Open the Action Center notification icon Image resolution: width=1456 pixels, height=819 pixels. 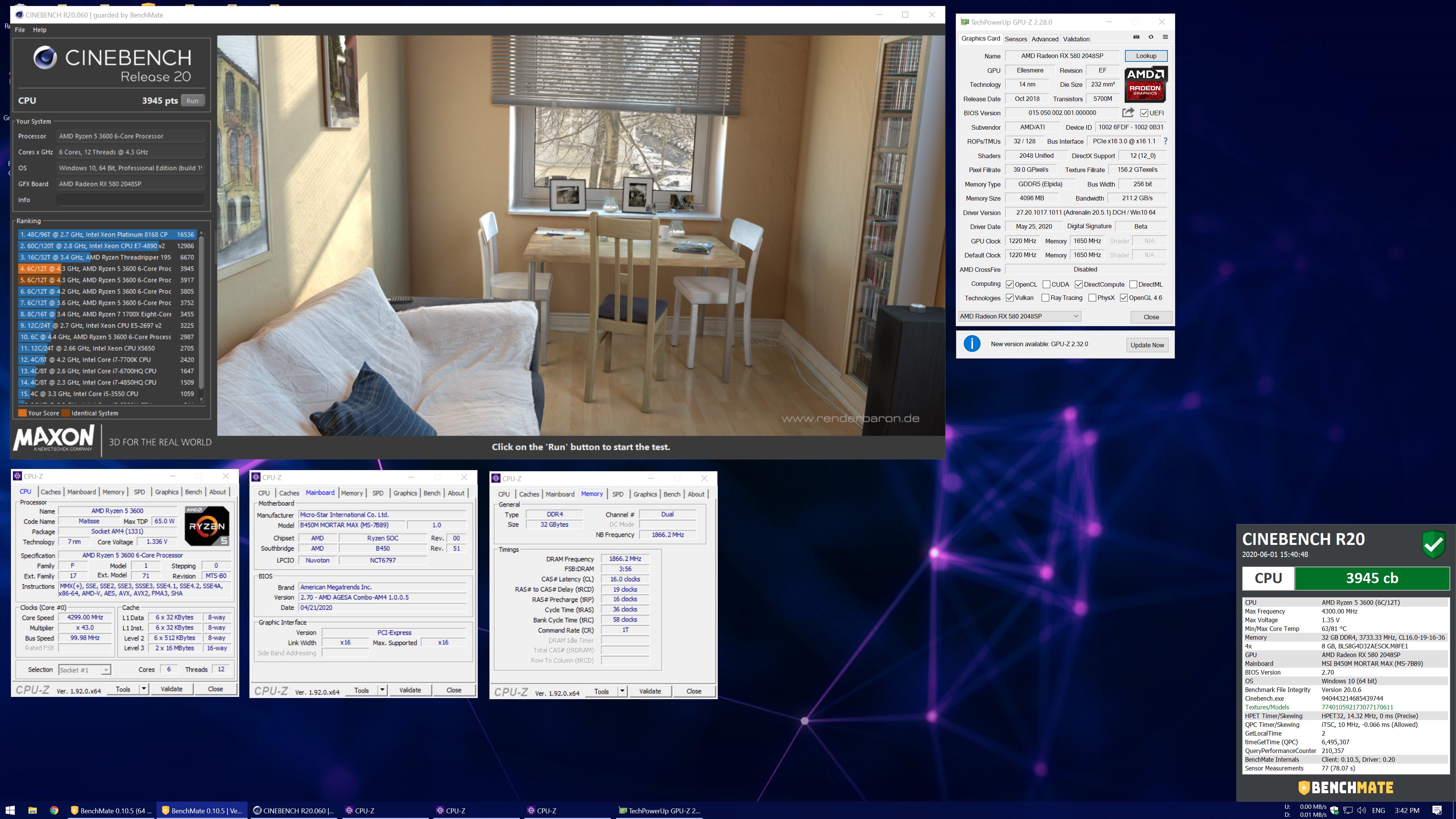point(1437,810)
